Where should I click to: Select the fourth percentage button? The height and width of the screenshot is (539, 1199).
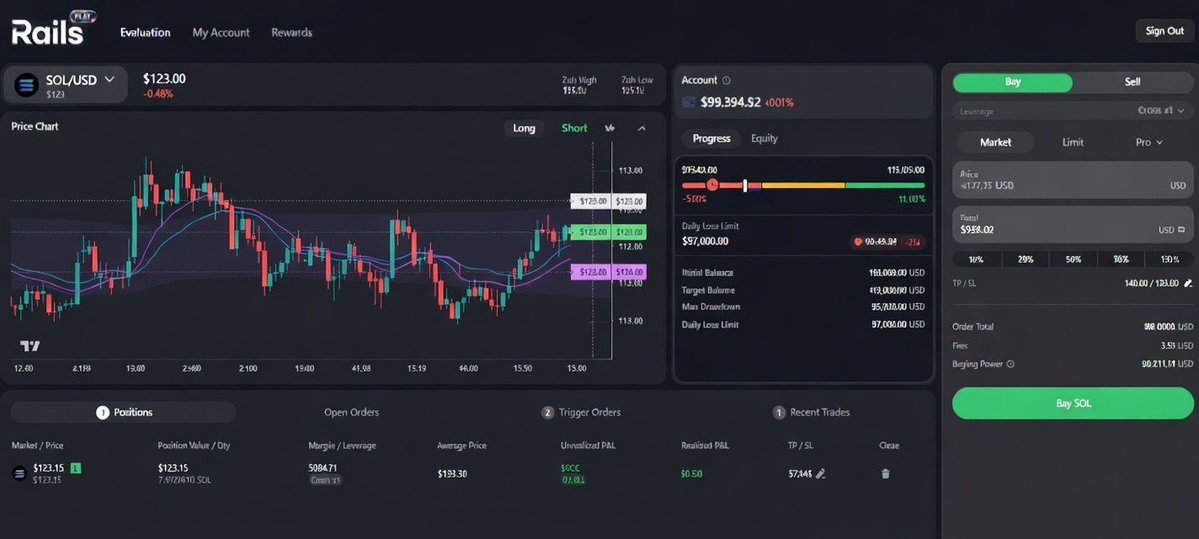pyautogui.click(x=1121, y=259)
